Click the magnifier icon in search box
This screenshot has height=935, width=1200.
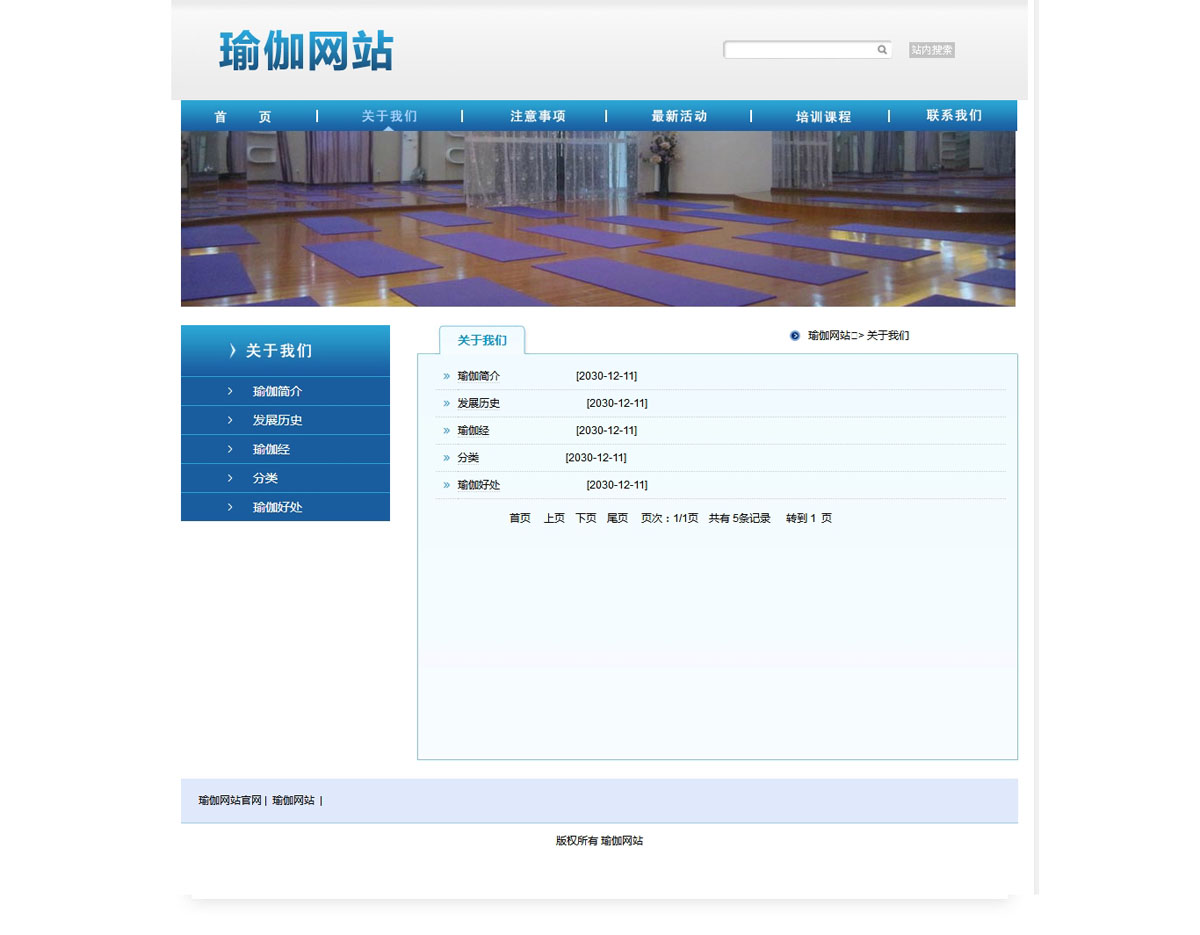882,49
